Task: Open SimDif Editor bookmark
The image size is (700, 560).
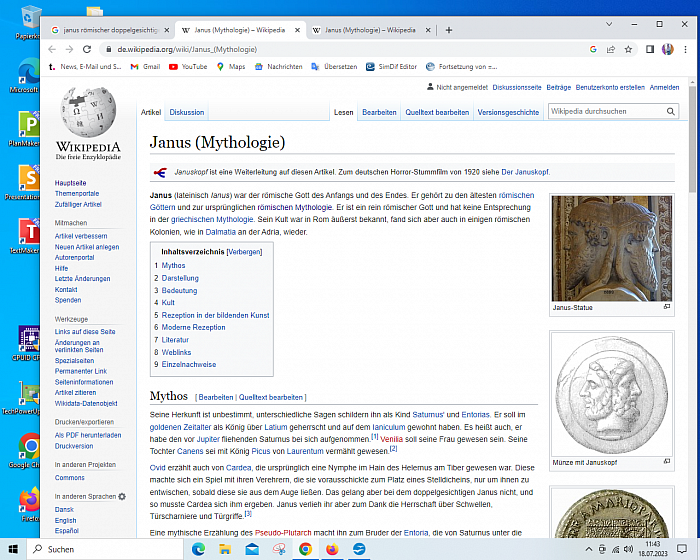Action: pos(391,67)
